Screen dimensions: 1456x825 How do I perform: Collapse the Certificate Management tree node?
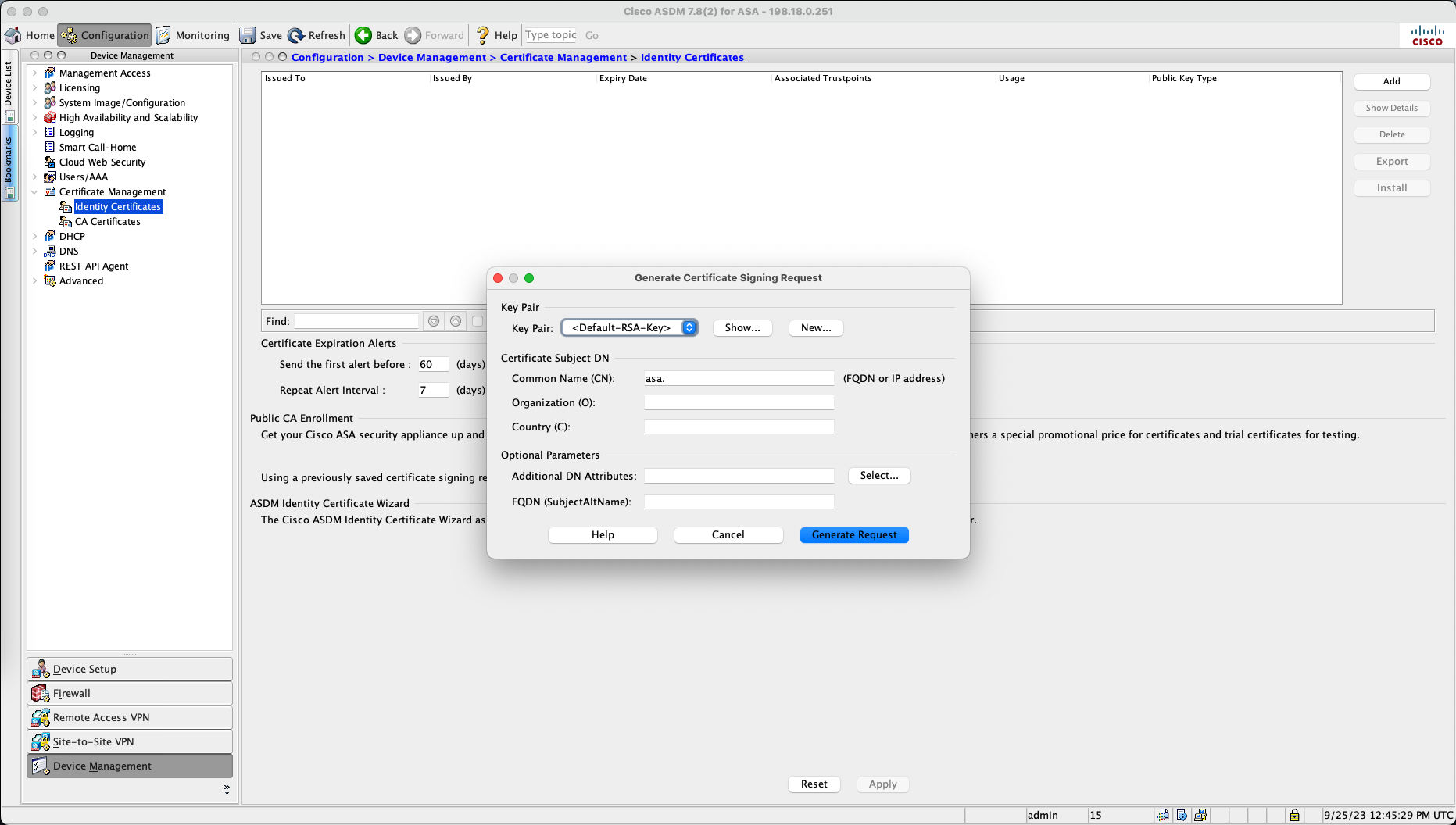[x=34, y=192]
